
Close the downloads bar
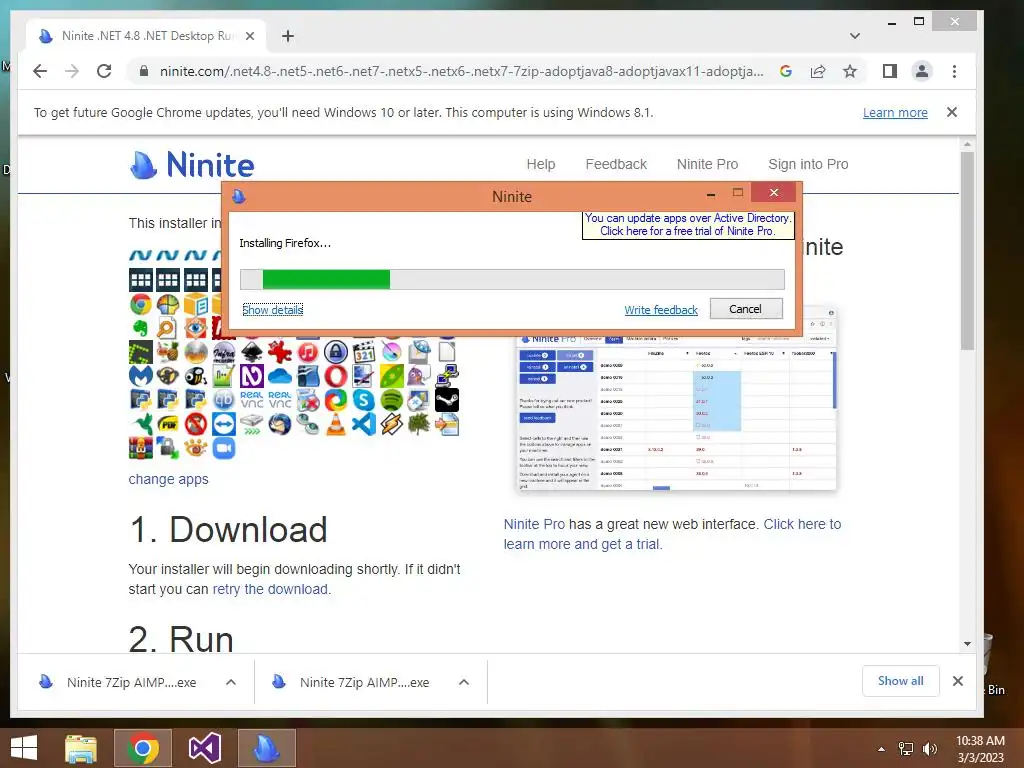[957, 681]
